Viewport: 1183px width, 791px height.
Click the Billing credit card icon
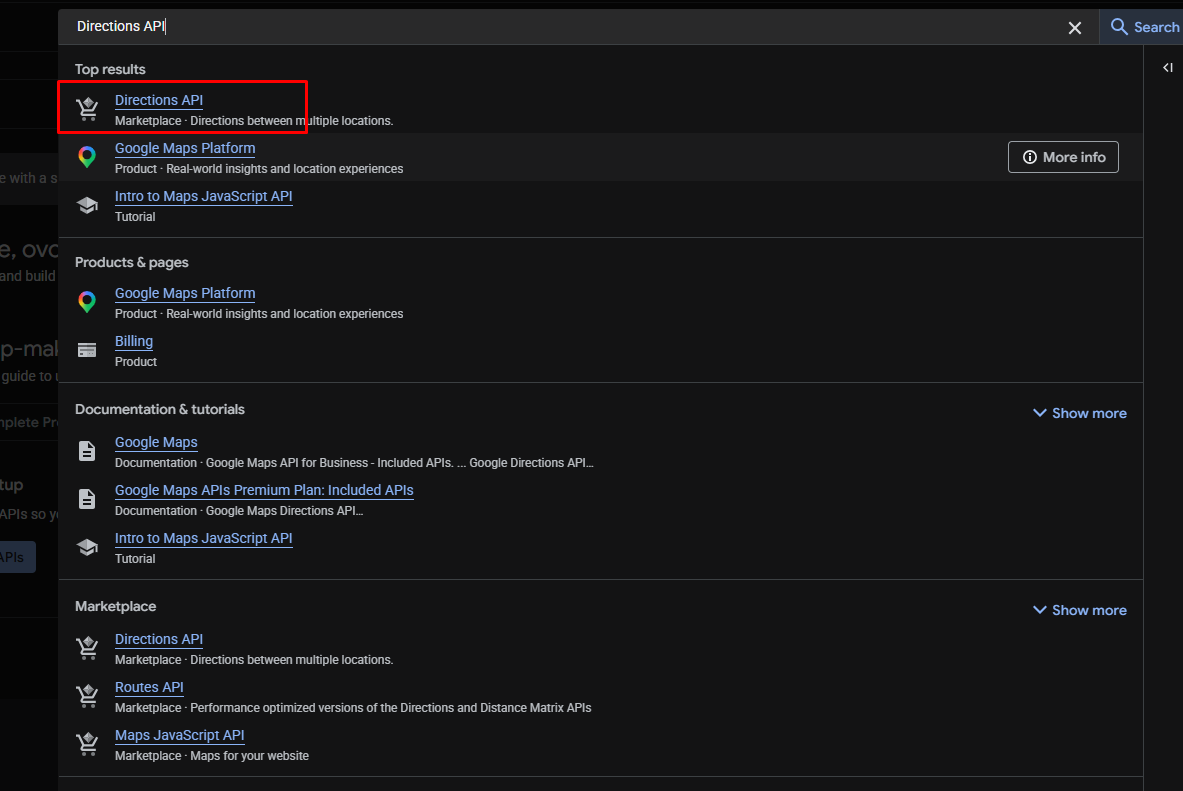click(88, 350)
